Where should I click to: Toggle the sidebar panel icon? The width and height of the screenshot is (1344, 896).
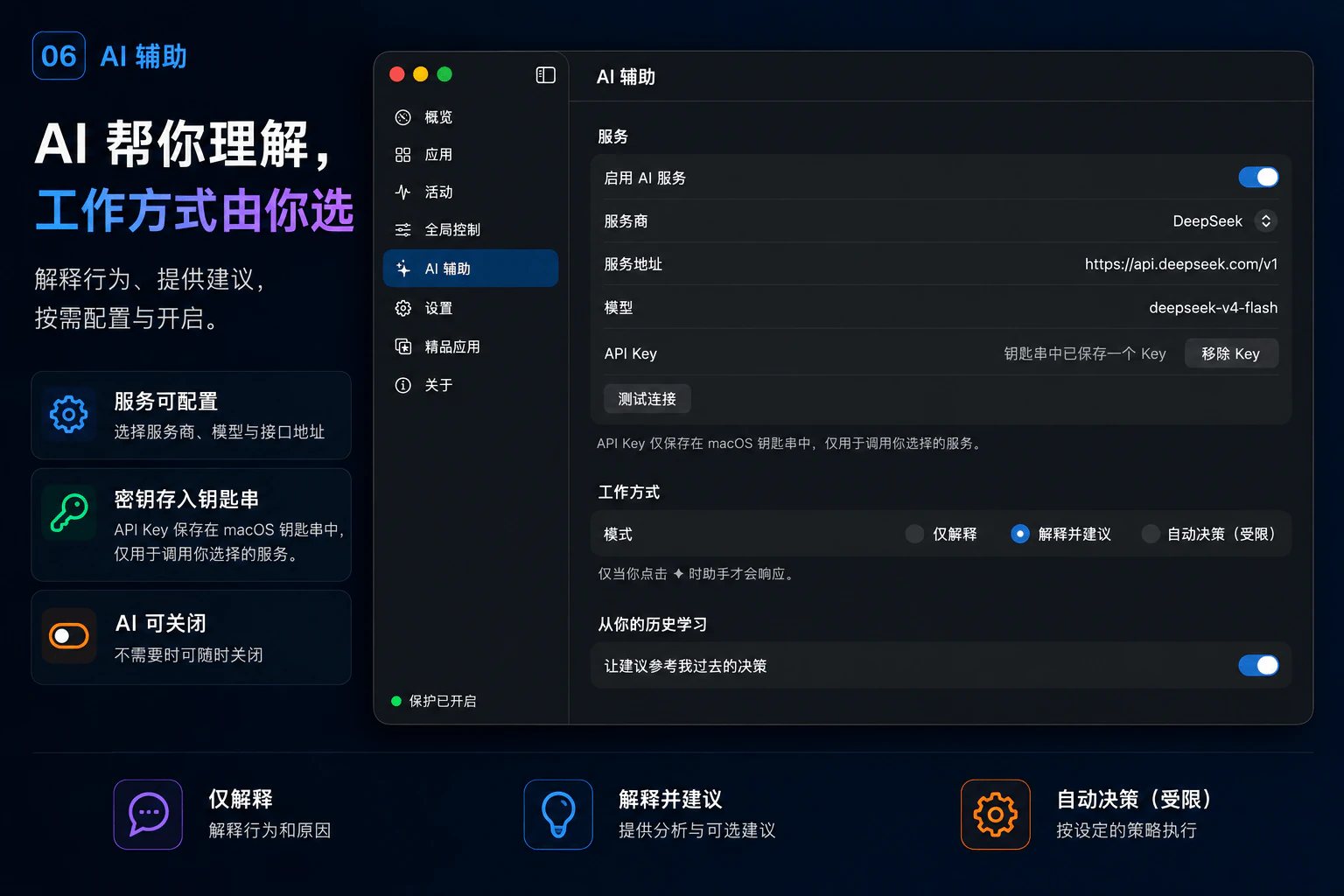(545, 75)
